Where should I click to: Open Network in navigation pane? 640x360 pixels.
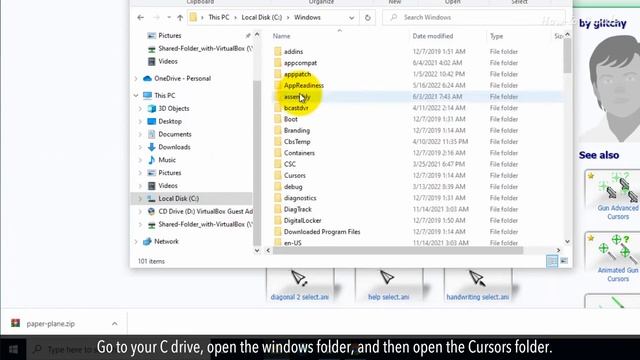(166, 242)
